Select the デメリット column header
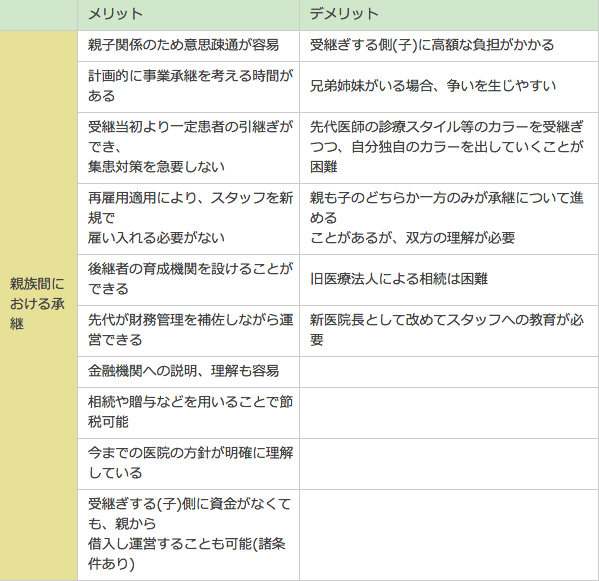This screenshot has height=581, width=599. [449, 15]
